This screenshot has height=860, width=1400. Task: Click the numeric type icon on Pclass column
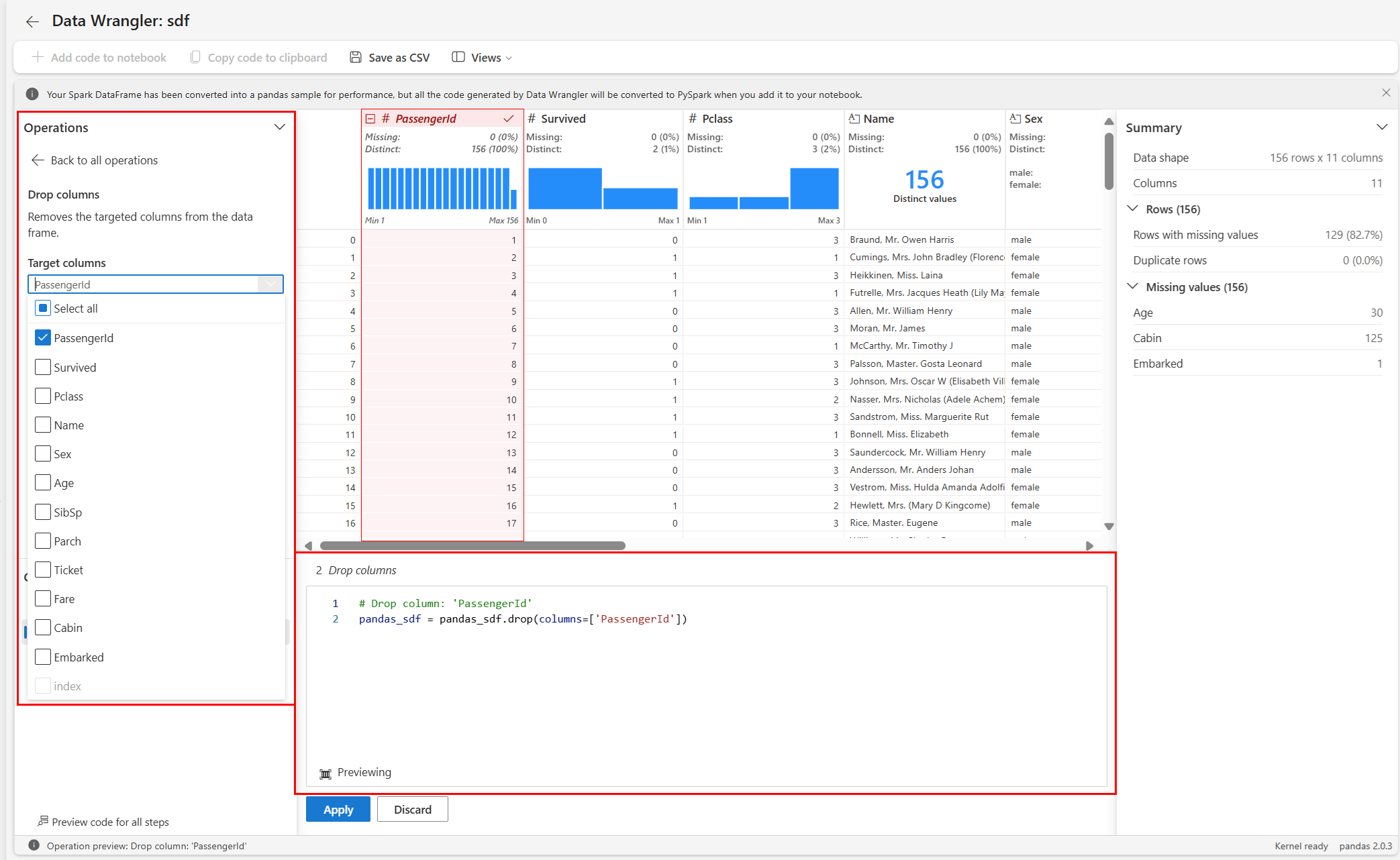693,119
